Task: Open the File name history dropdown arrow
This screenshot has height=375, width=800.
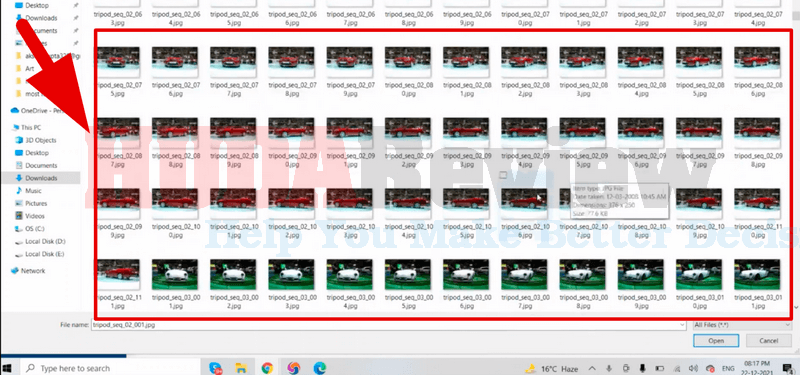Action: point(682,324)
